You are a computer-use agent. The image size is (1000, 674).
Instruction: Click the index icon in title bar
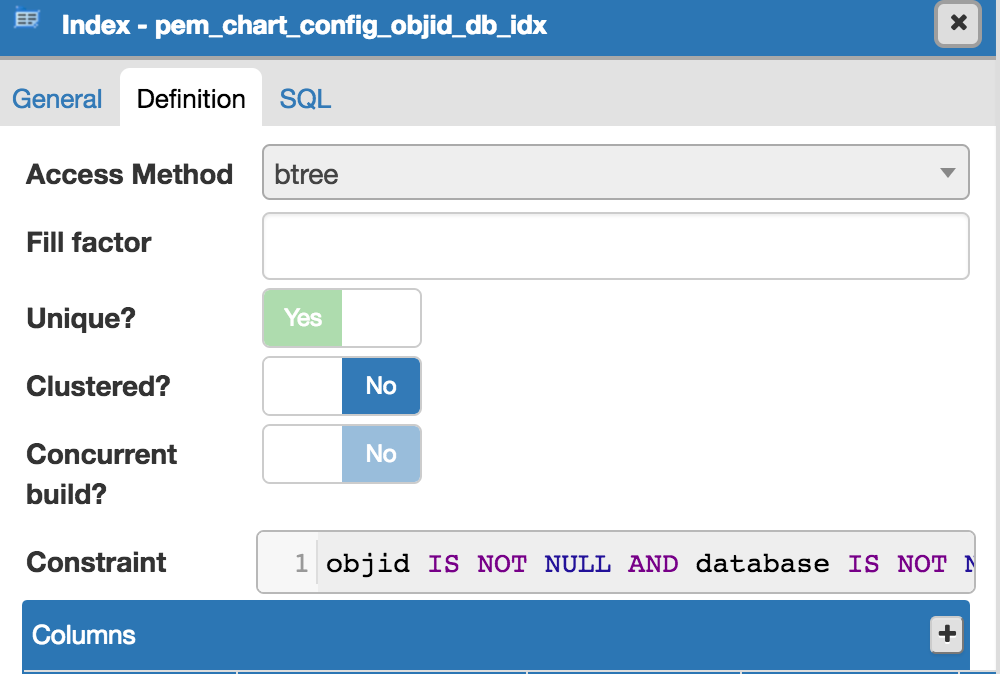pyautogui.click(x=27, y=19)
